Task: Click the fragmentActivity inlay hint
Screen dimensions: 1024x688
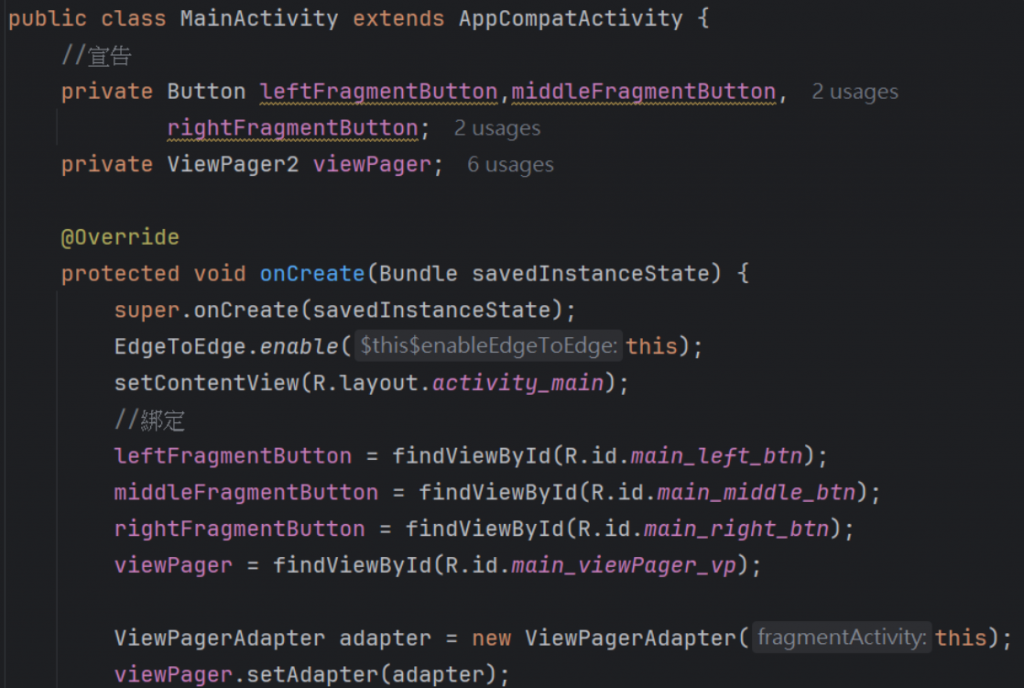Action: coord(842,638)
